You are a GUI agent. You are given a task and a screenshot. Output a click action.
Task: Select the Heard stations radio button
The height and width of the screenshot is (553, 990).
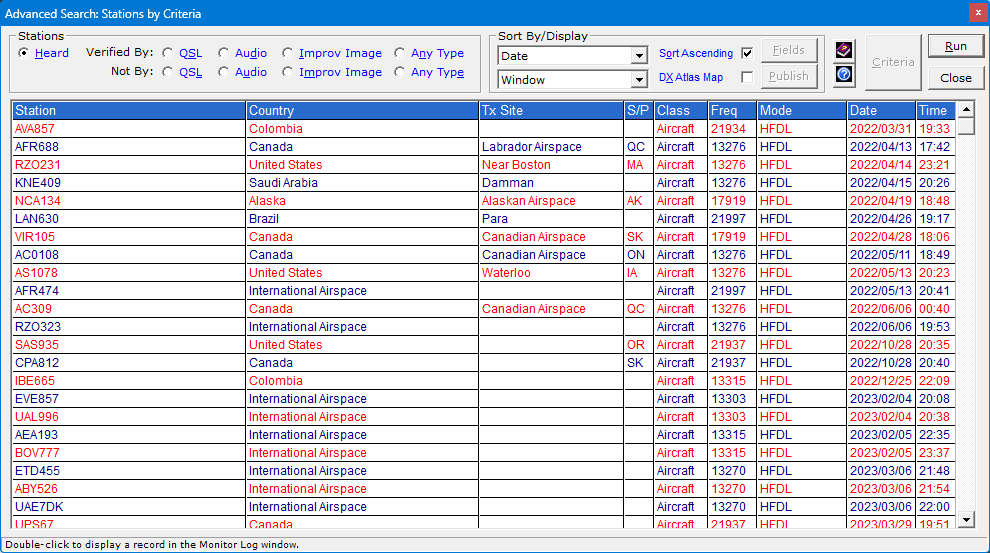[24, 53]
